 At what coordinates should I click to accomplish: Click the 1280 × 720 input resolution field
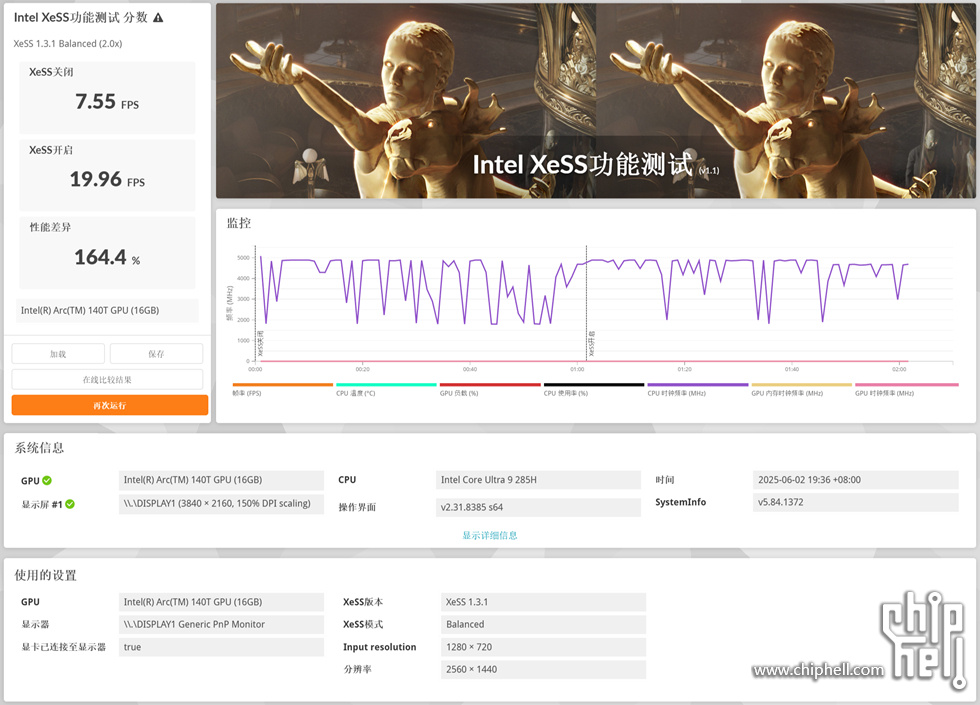click(x=543, y=647)
